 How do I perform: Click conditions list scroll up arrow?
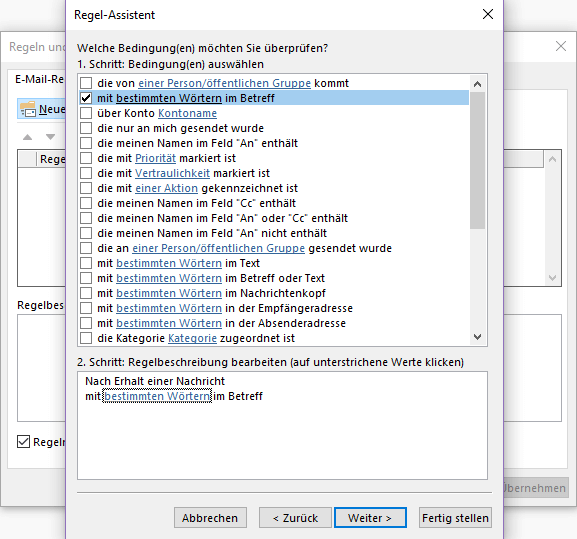(x=478, y=84)
